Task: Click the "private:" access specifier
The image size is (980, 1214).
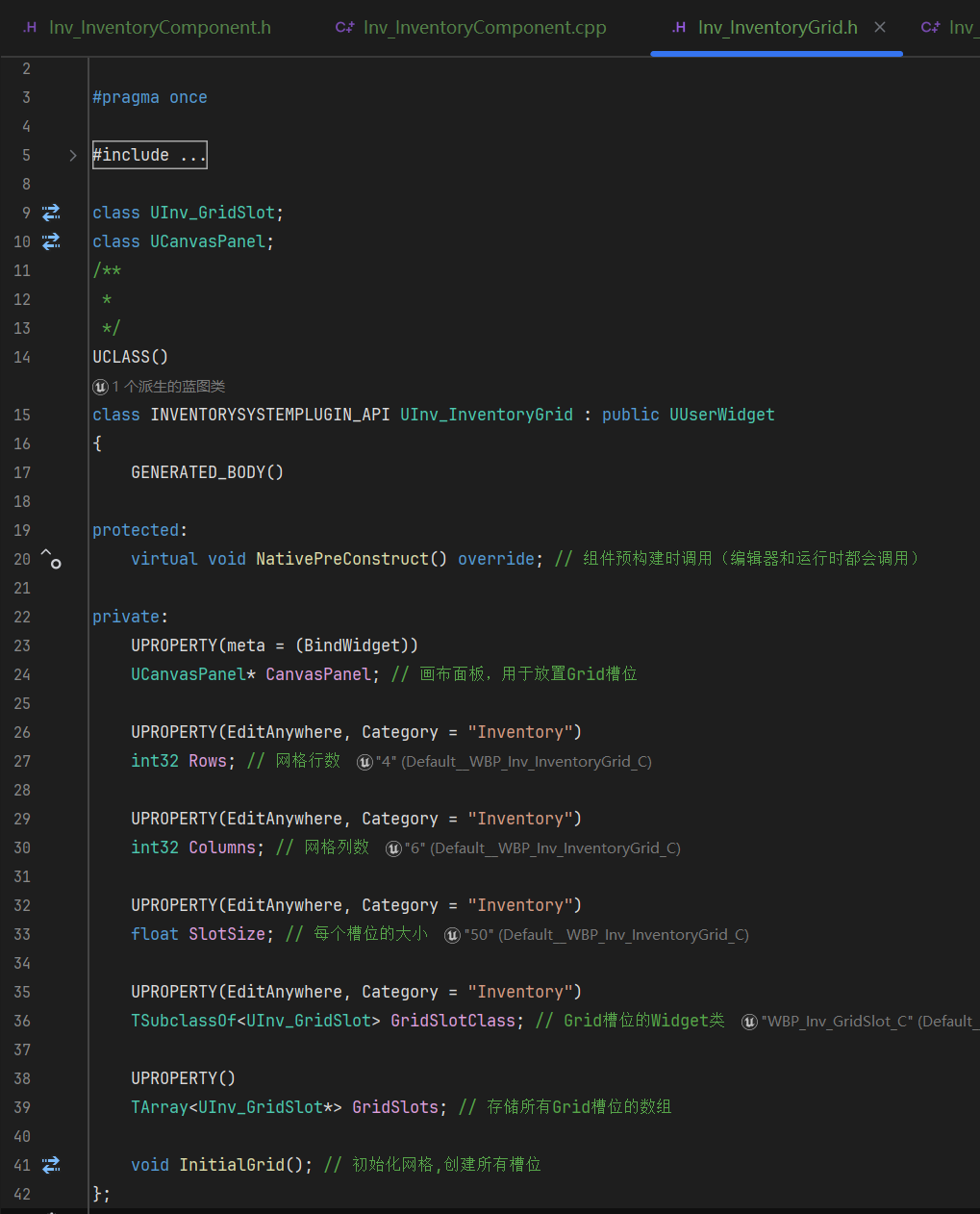Action: (131, 617)
